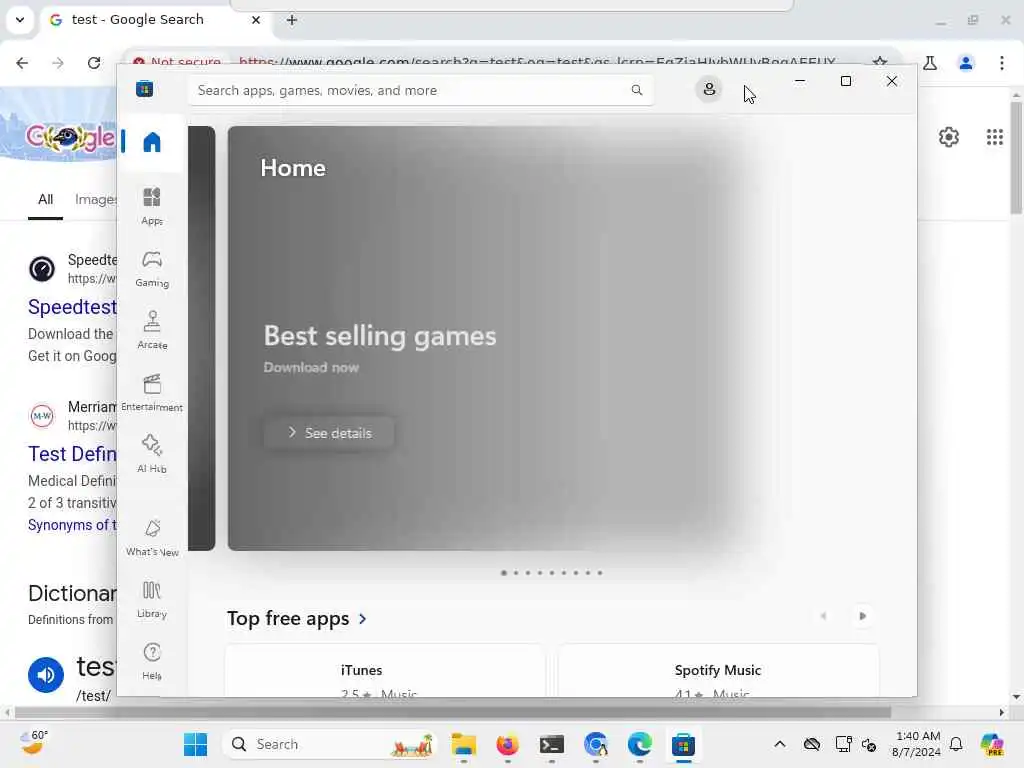Select last carousel page dot
The height and width of the screenshot is (768, 1024).
click(x=600, y=573)
